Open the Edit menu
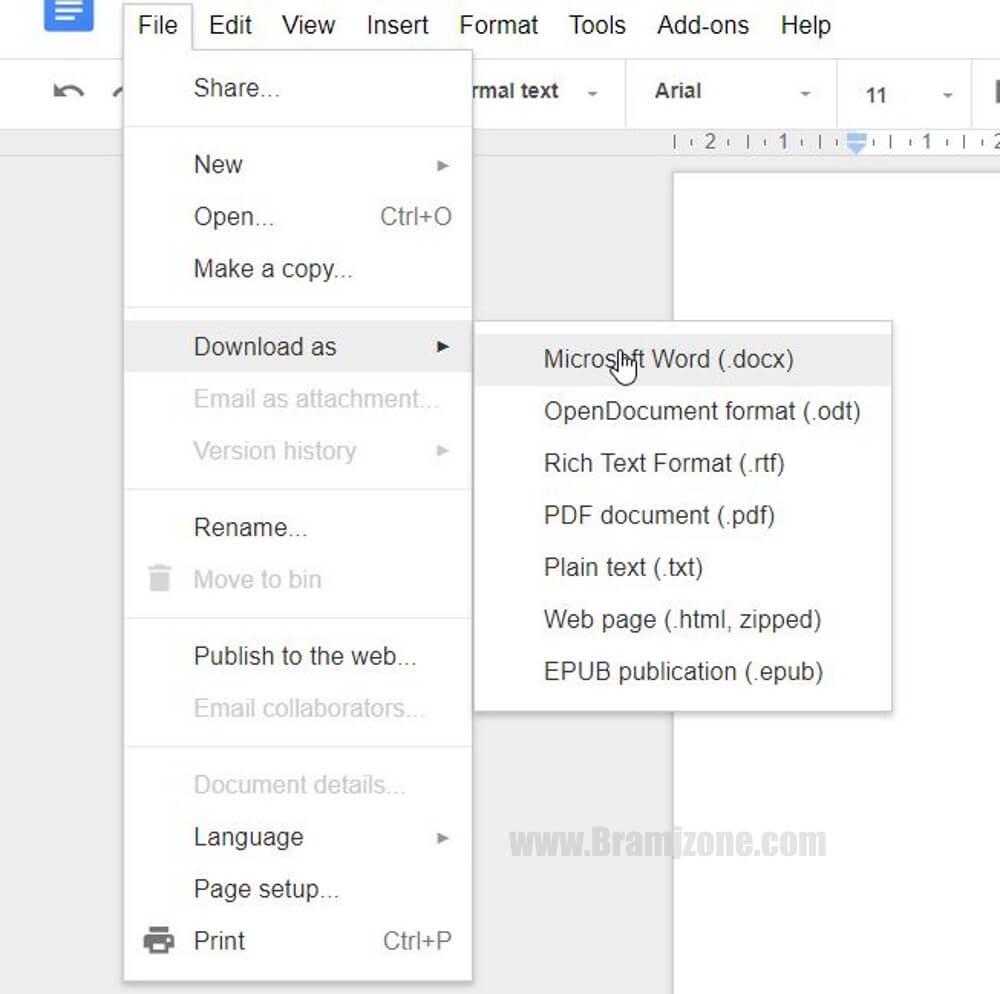Screen dimensions: 1000x994 click(x=230, y=26)
